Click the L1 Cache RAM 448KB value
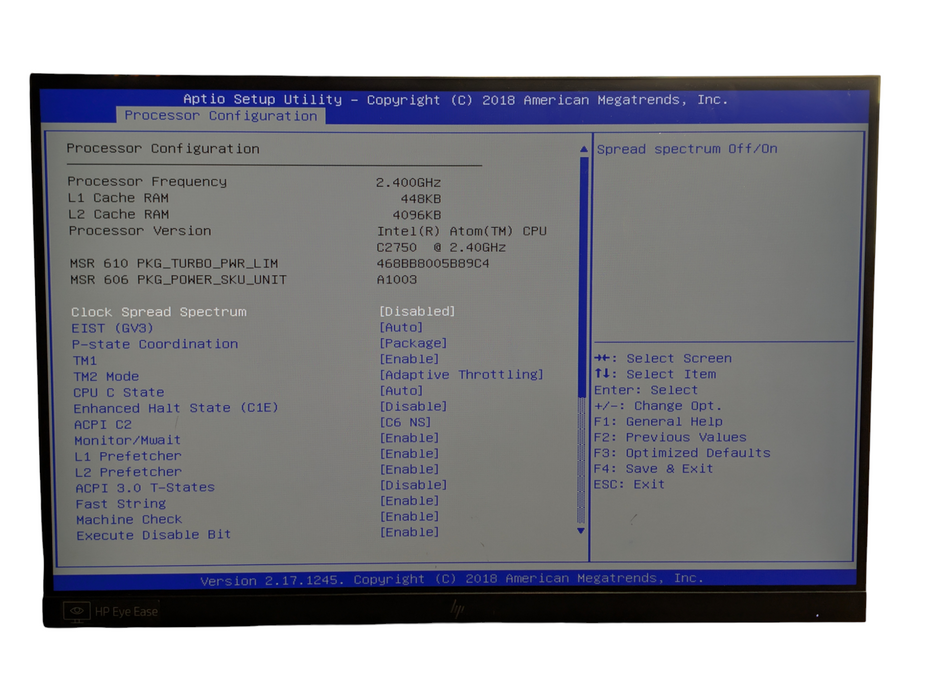 [421, 199]
